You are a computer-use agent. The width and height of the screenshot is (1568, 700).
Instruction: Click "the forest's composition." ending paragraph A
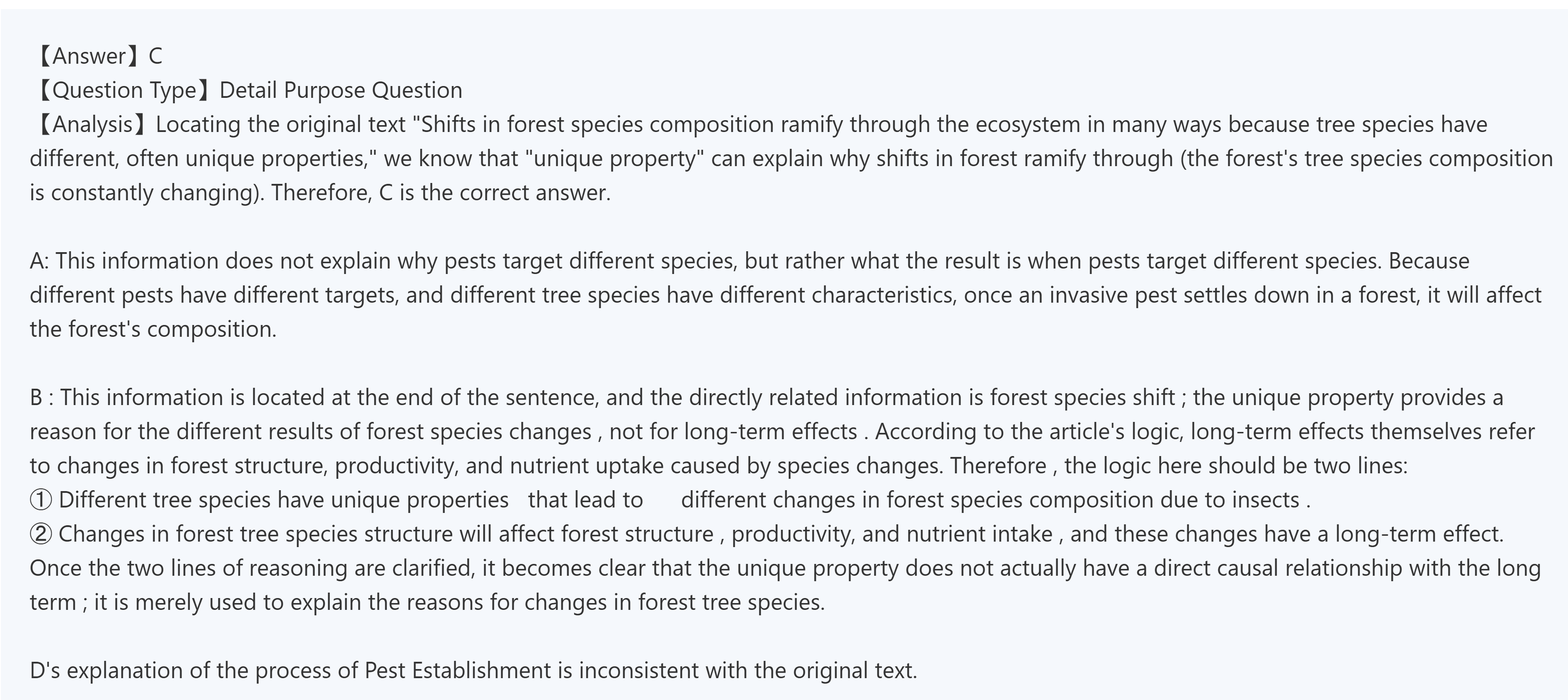[153, 329]
